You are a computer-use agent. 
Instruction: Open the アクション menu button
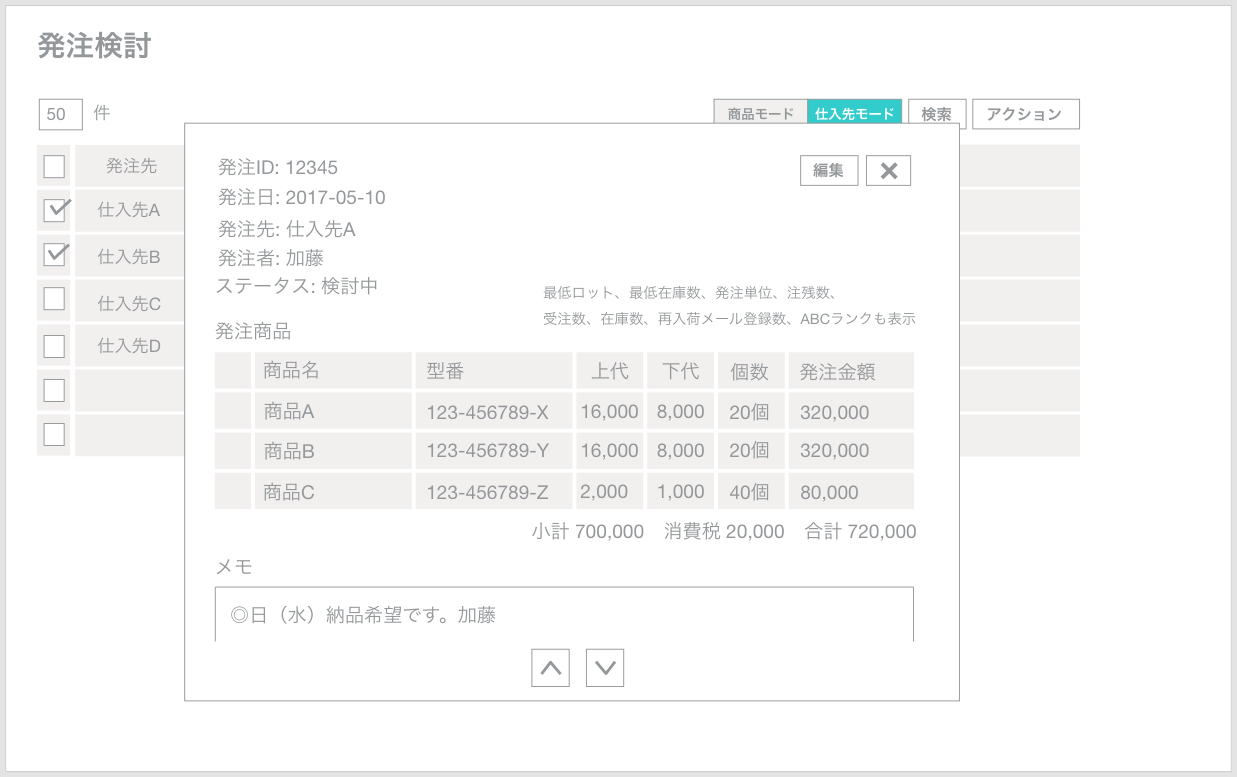pyautogui.click(x=1026, y=114)
